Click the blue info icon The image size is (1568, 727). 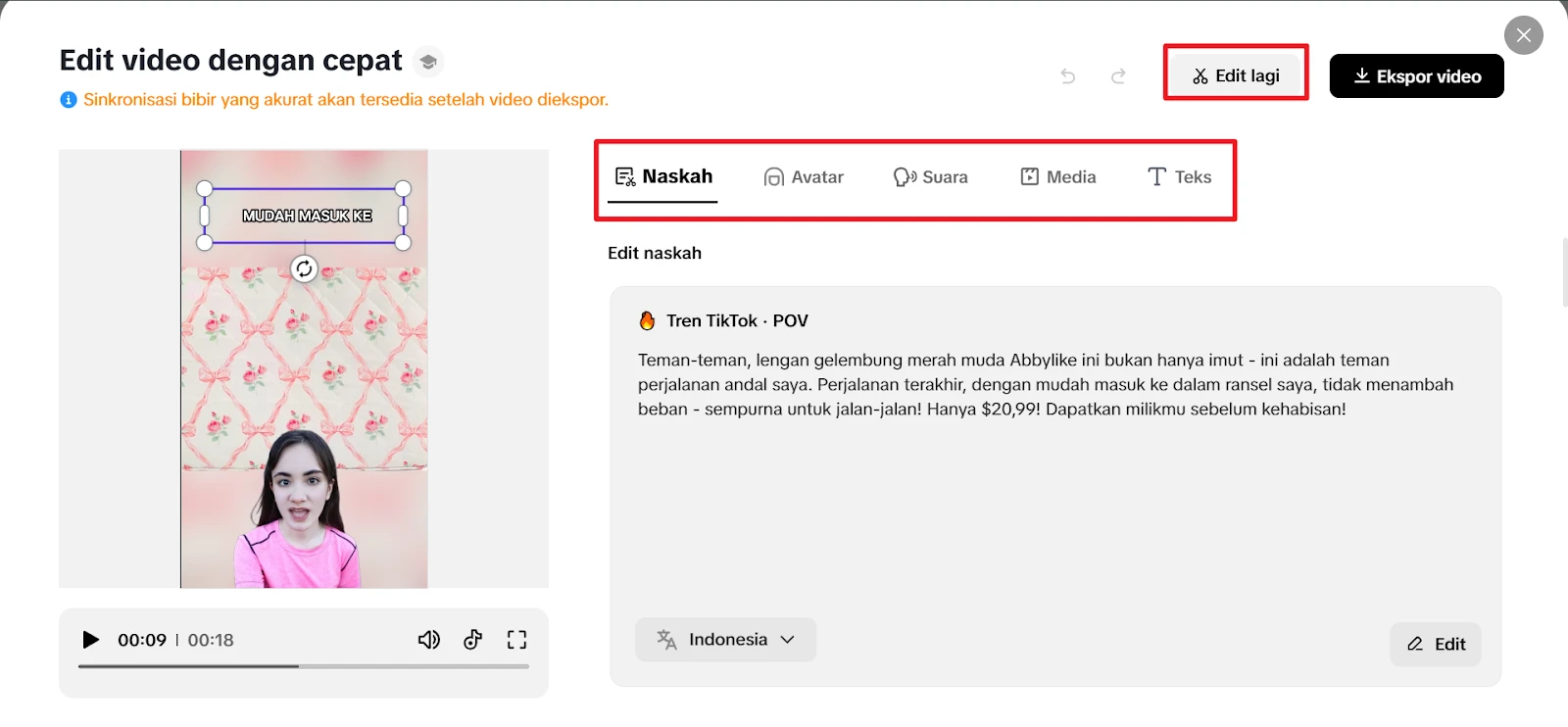68,100
